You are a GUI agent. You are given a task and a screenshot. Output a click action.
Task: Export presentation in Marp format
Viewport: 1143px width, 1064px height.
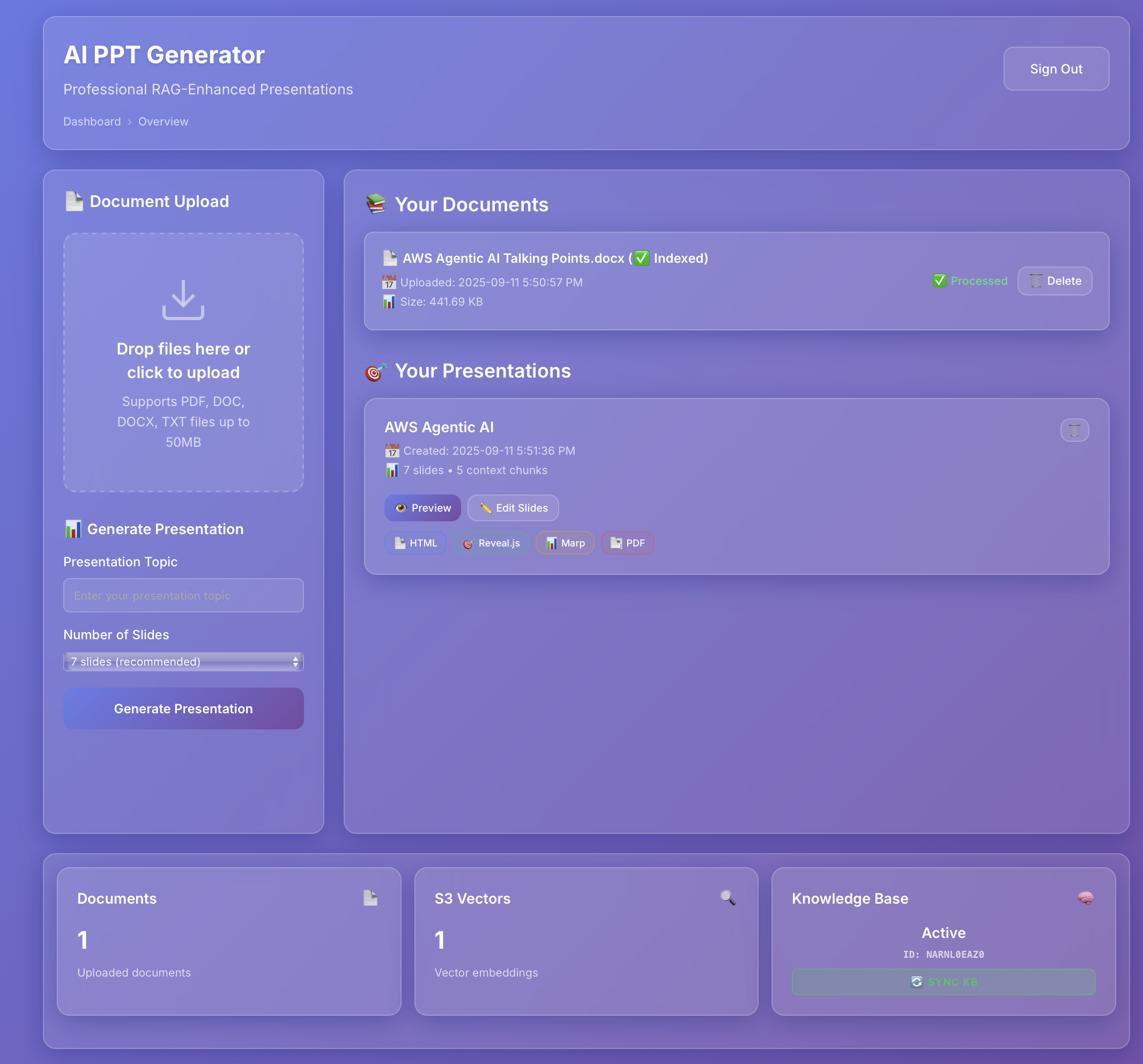pyautogui.click(x=565, y=543)
